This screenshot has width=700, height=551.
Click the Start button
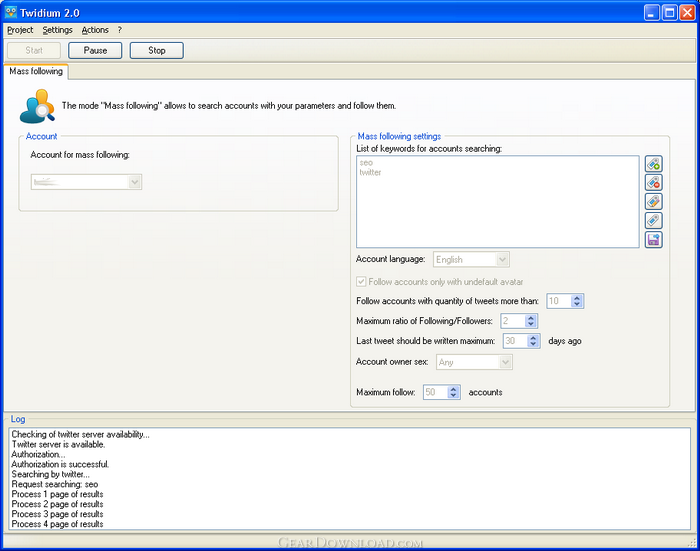[x=34, y=50]
